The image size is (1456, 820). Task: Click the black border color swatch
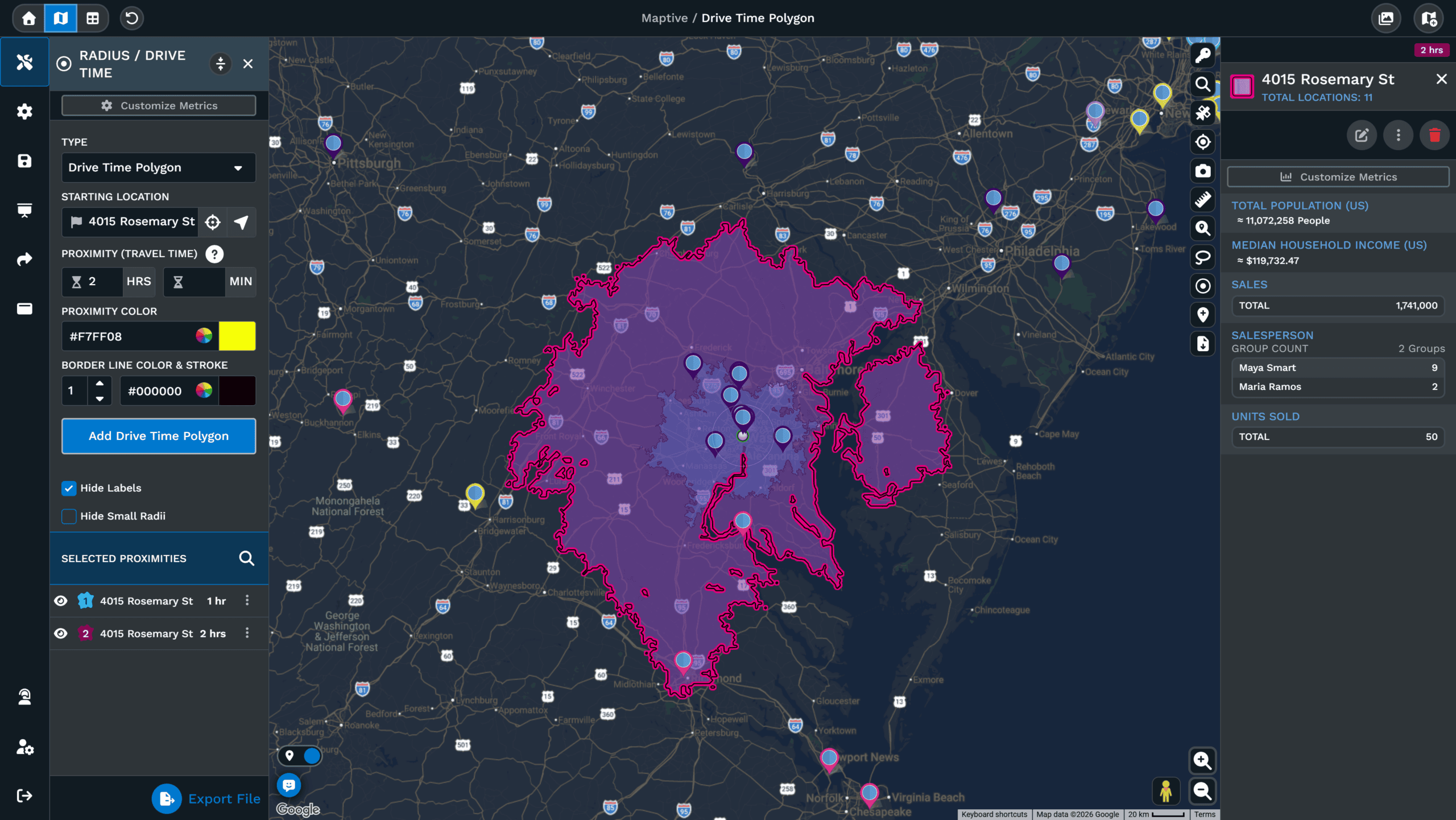[x=237, y=391]
